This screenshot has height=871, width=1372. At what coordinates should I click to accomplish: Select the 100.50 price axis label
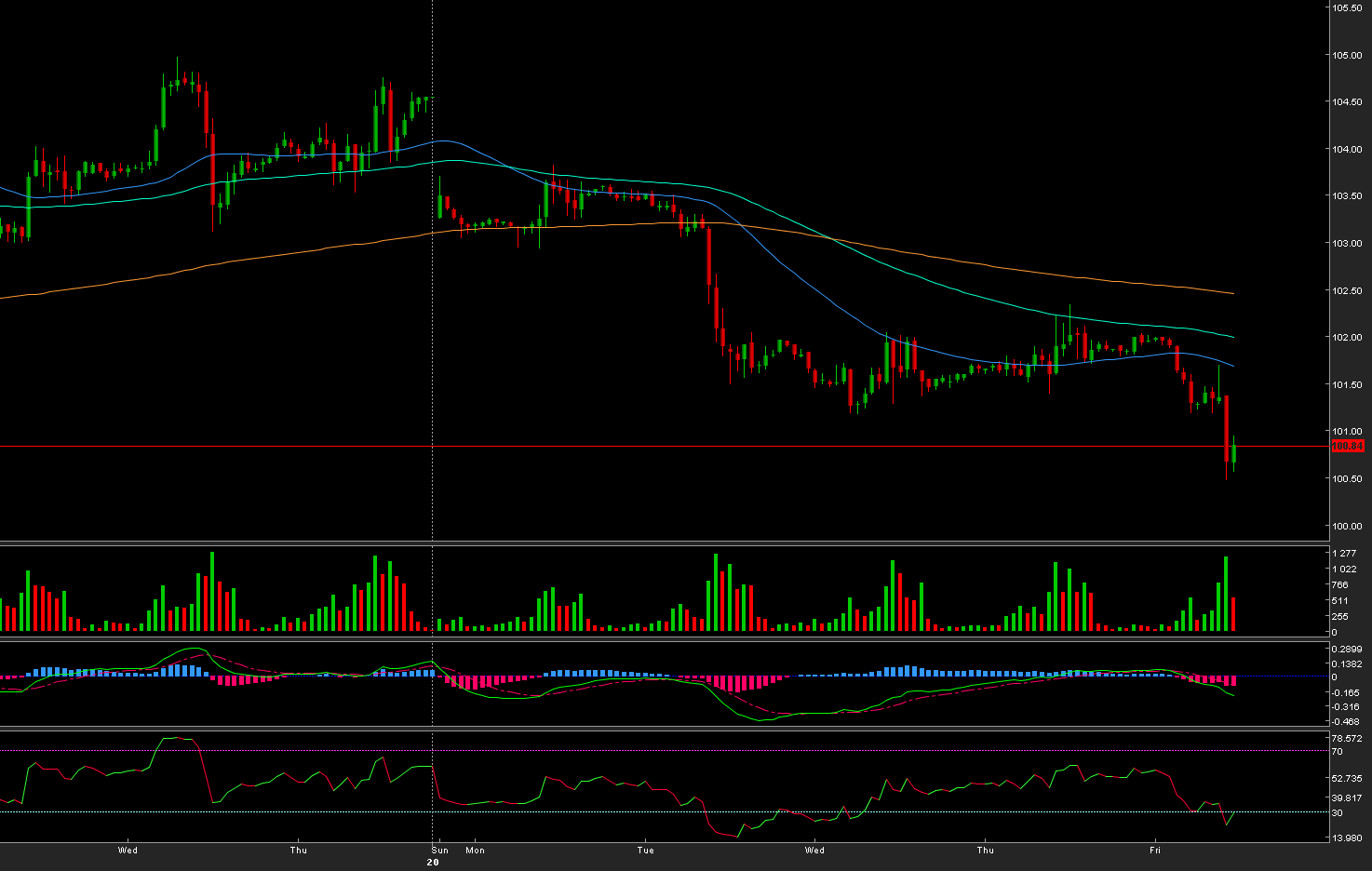pos(1347,479)
